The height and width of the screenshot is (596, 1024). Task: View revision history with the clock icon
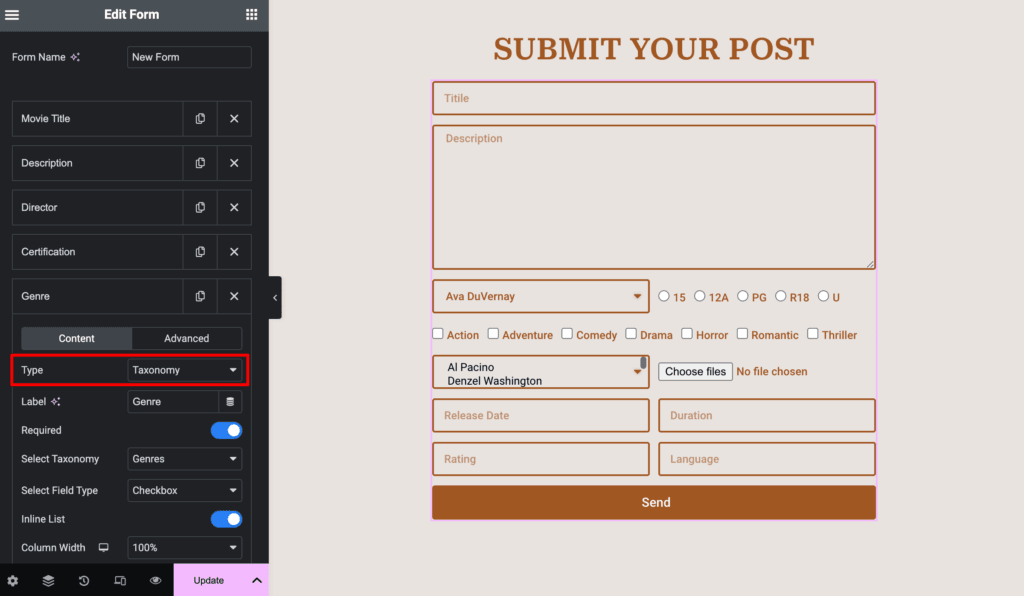pyautogui.click(x=83, y=580)
